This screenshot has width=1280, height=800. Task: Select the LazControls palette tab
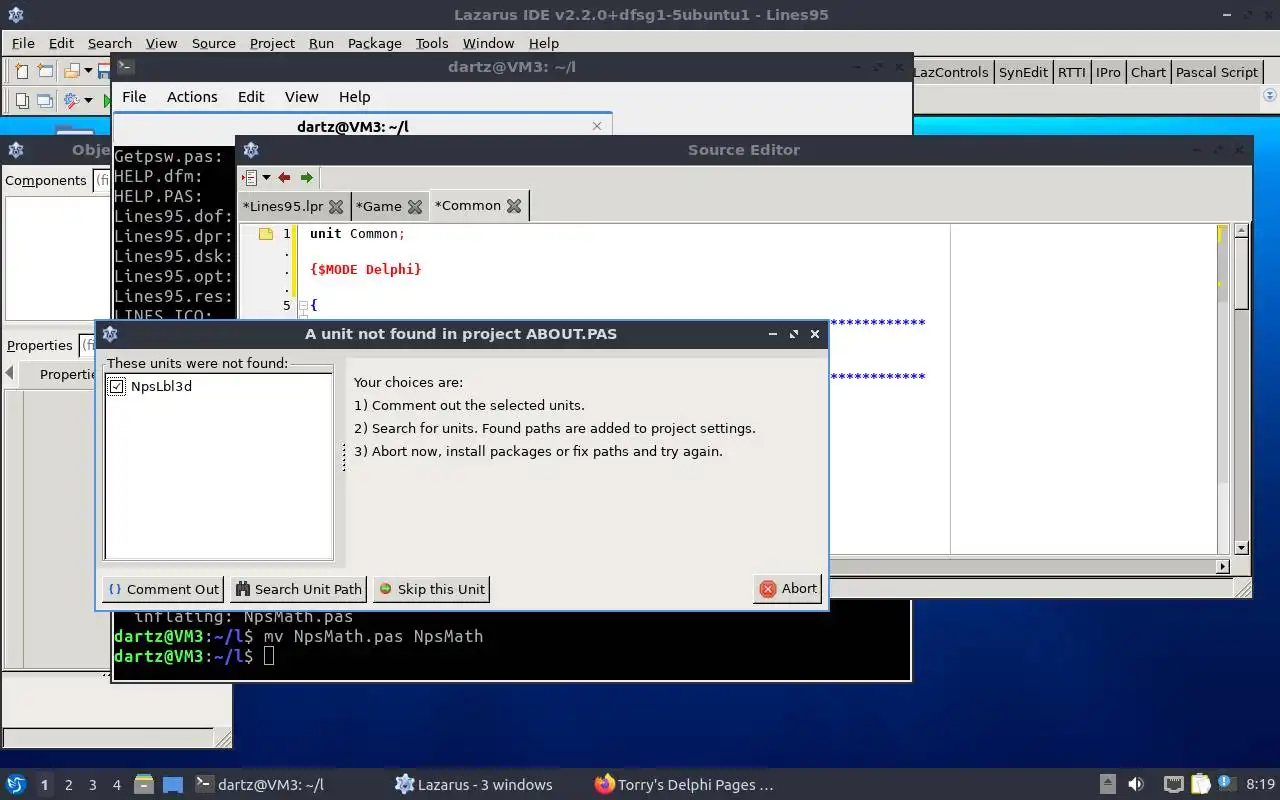point(951,72)
